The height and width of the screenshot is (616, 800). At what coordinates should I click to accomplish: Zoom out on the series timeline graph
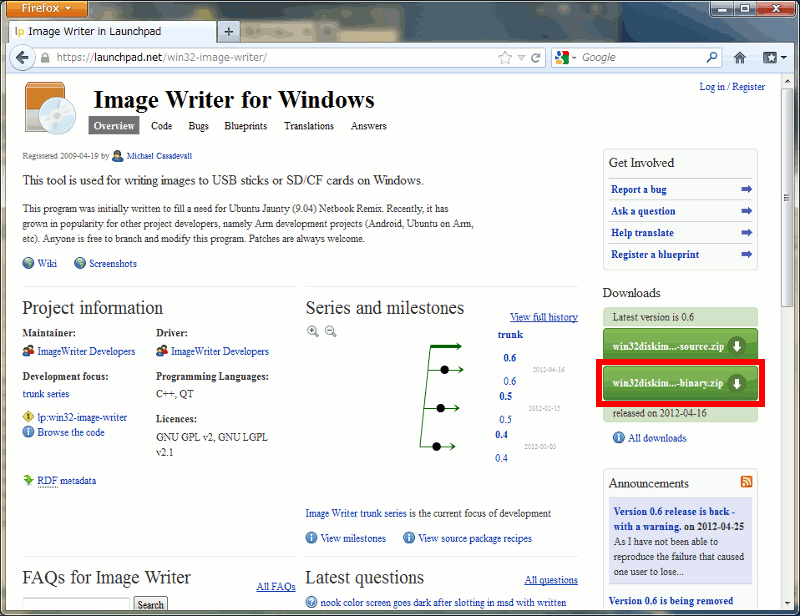(330, 331)
